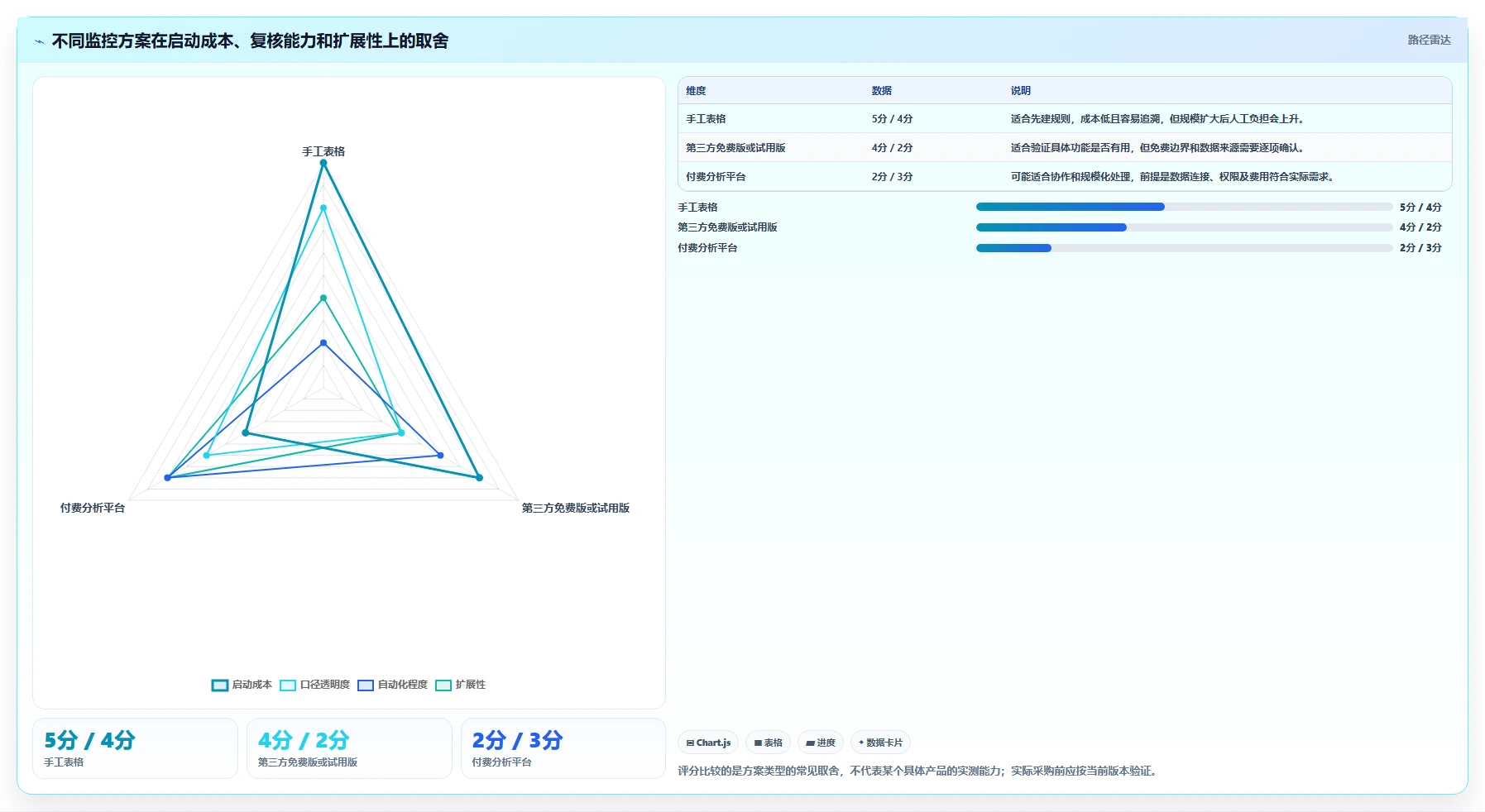Click the Chart.js tag chip
The width and height of the screenshot is (1485, 812).
[x=708, y=743]
